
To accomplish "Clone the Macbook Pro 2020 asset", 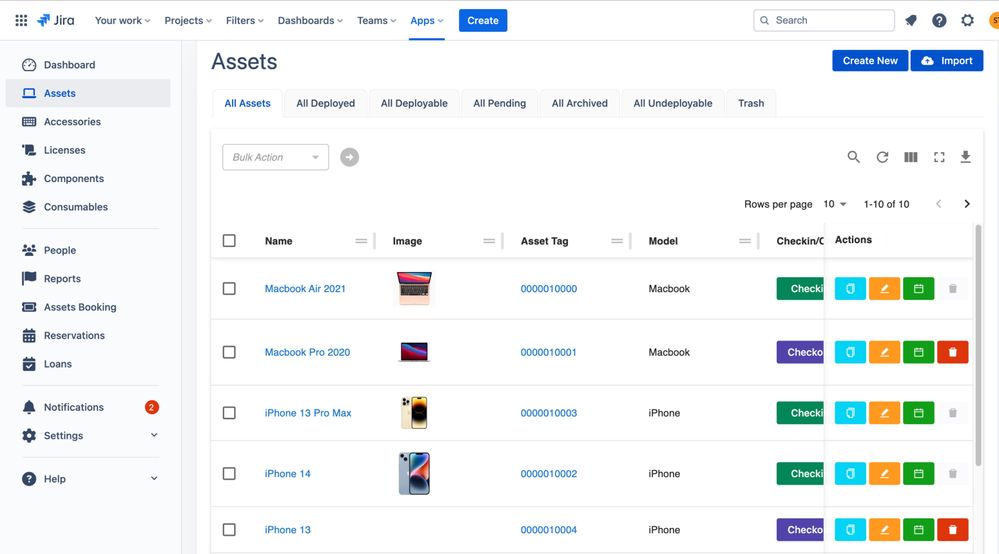I will (850, 352).
